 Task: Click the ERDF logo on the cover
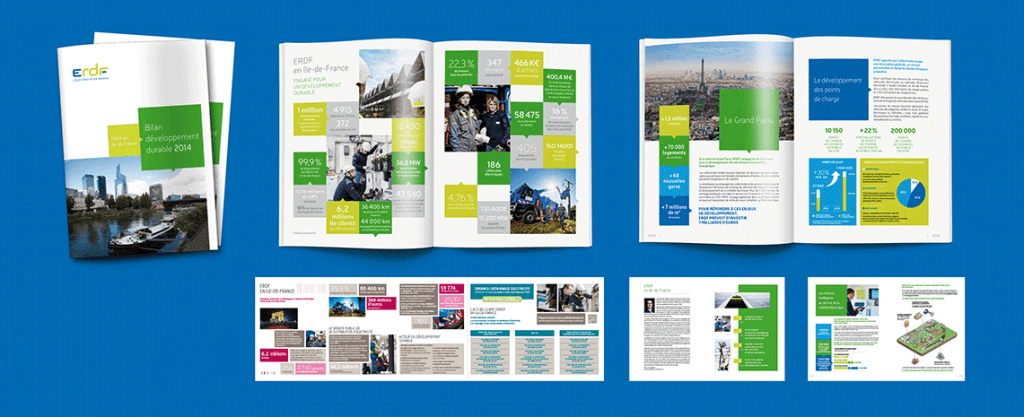[89, 72]
